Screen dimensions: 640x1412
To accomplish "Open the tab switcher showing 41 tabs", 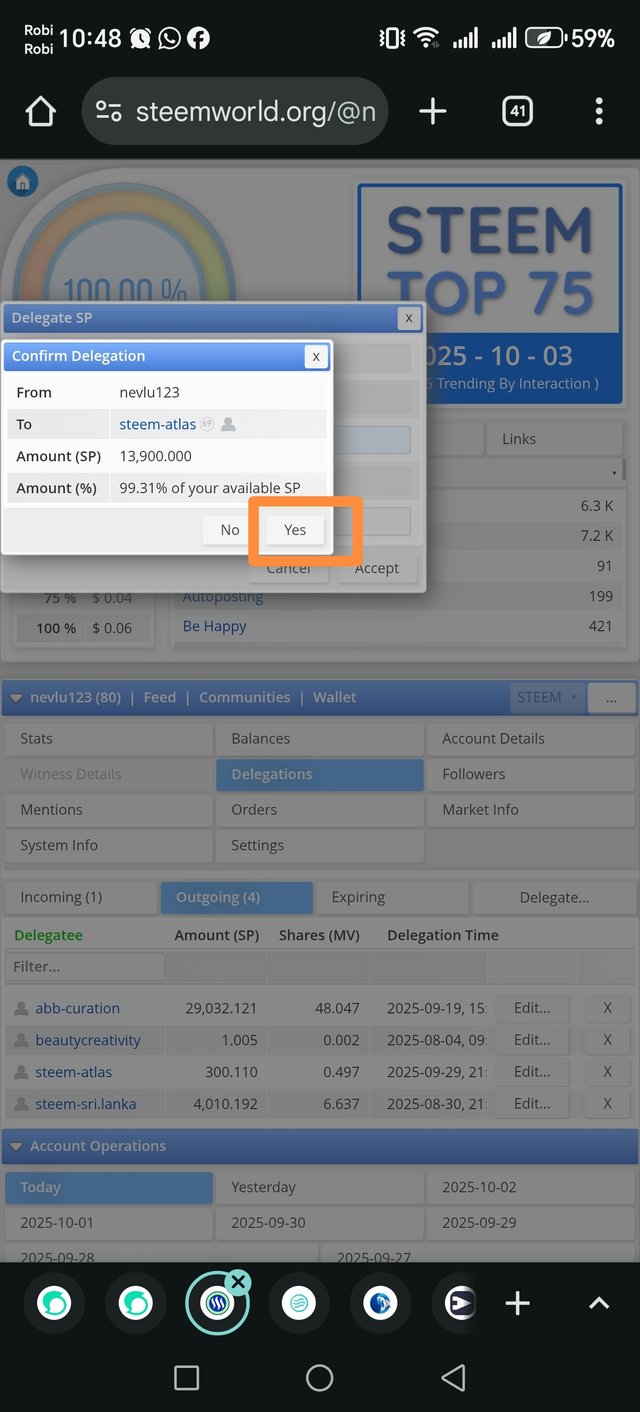I will pyautogui.click(x=518, y=112).
